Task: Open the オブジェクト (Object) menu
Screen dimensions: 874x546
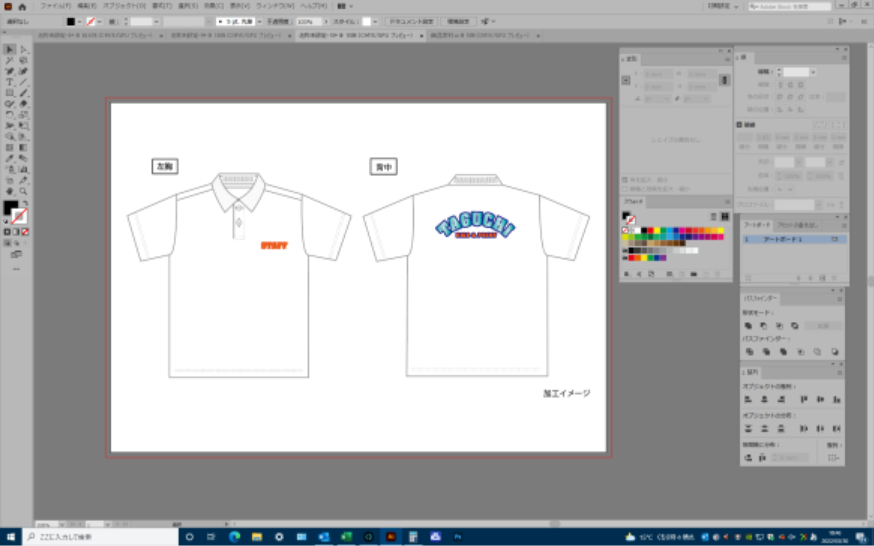Action: pos(124,6)
